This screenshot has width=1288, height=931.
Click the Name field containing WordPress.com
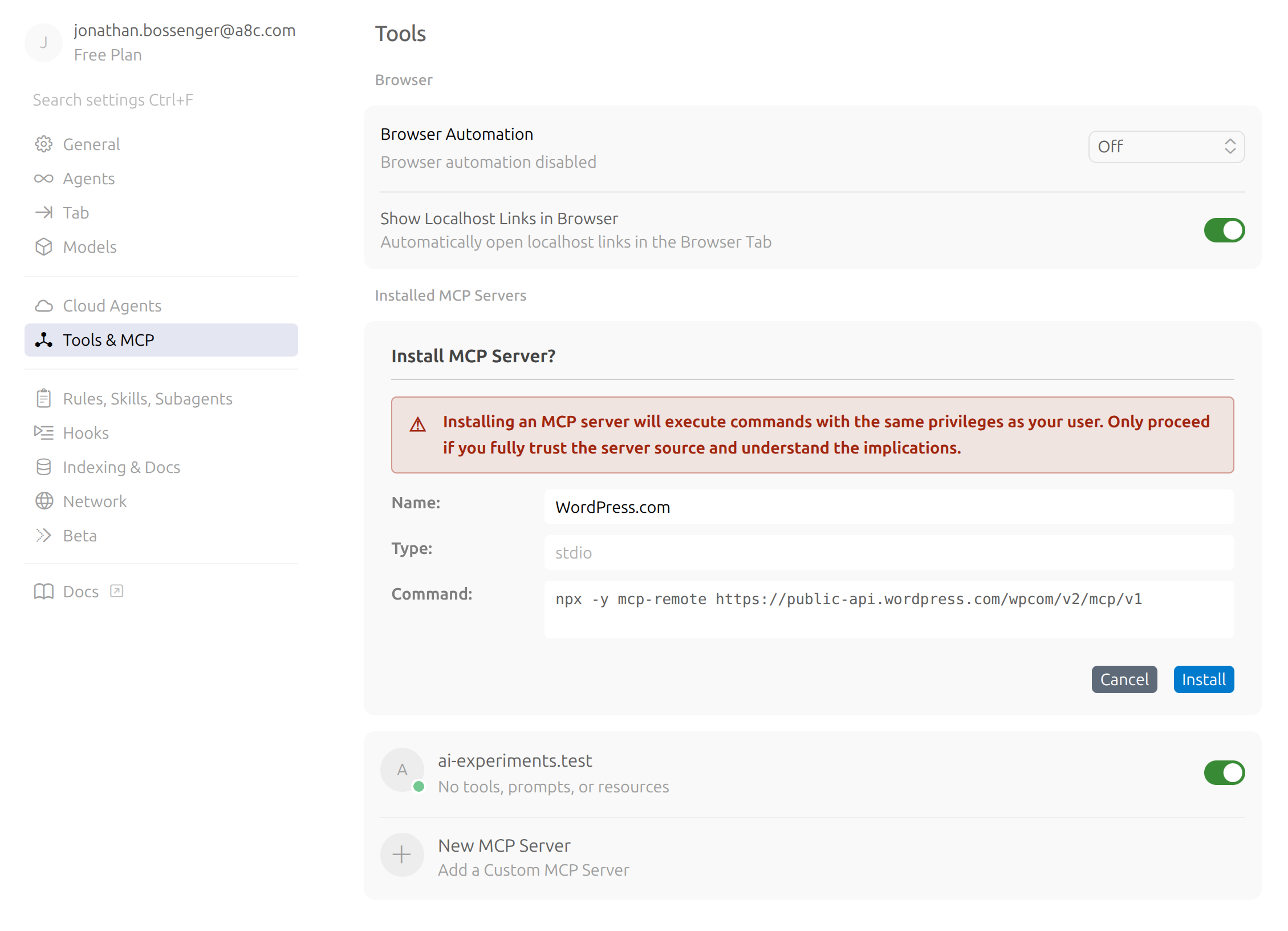(x=889, y=507)
